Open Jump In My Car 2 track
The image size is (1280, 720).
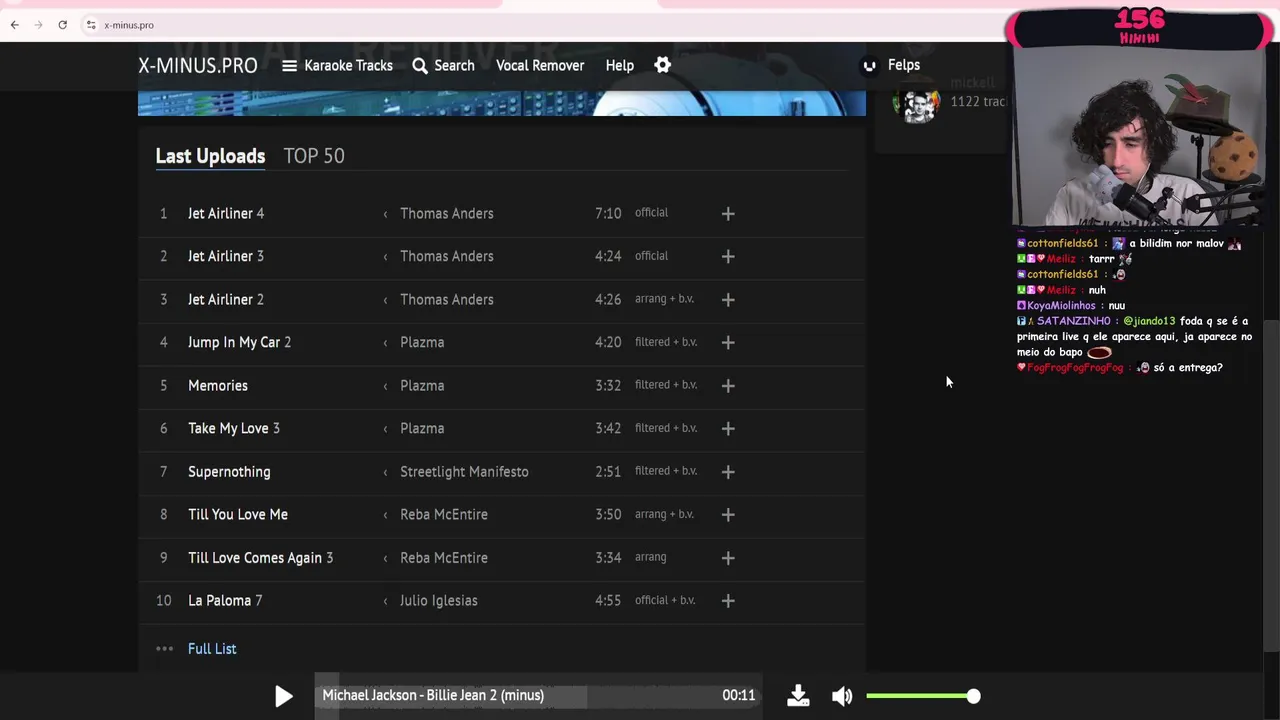239,342
